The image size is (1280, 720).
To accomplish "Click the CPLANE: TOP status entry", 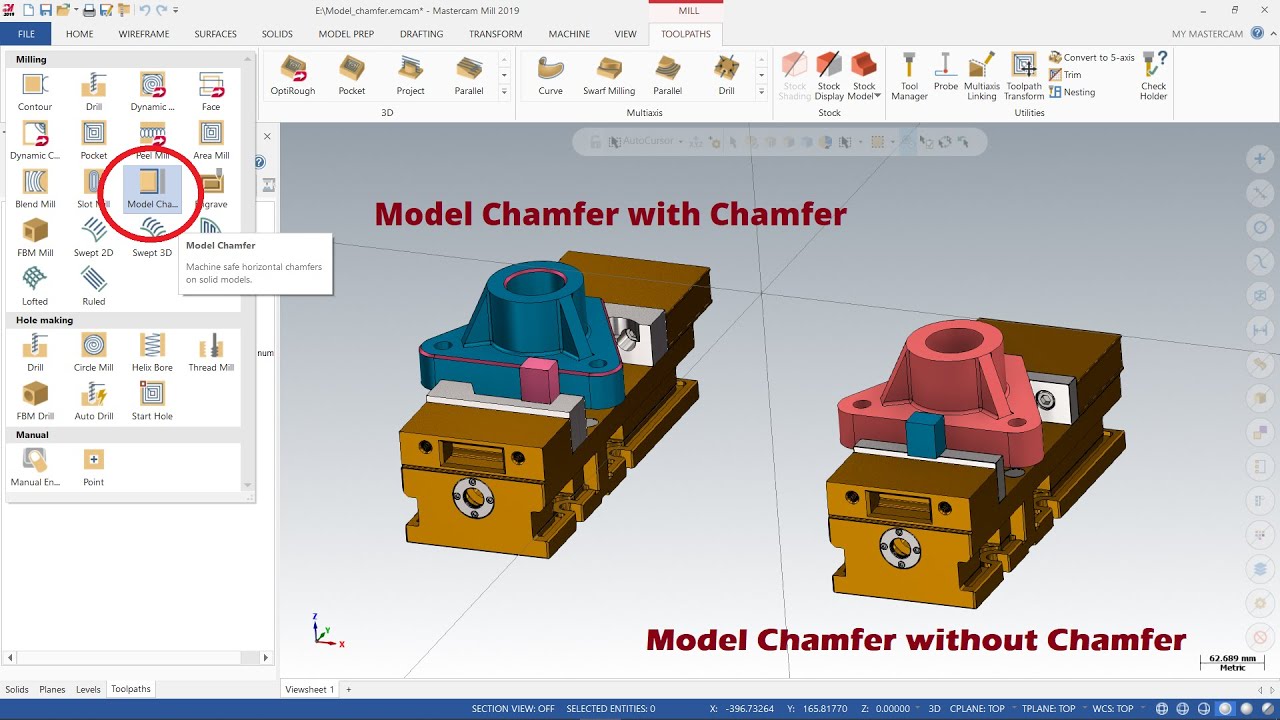I will pos(976,709).
